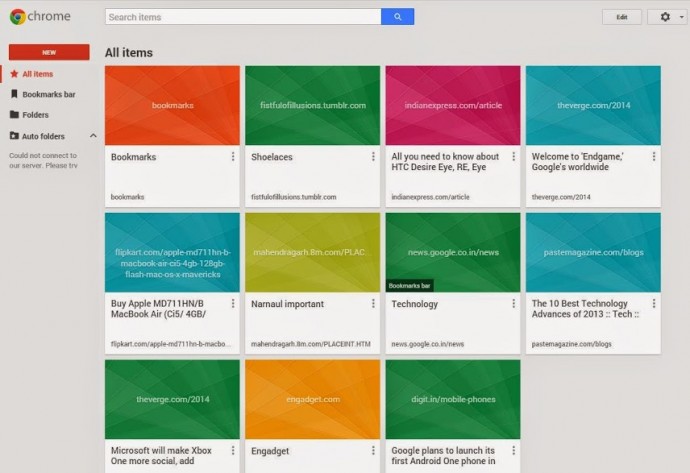Open three-dot menu on HTC Desire Eye card

[x=513, y=157]
